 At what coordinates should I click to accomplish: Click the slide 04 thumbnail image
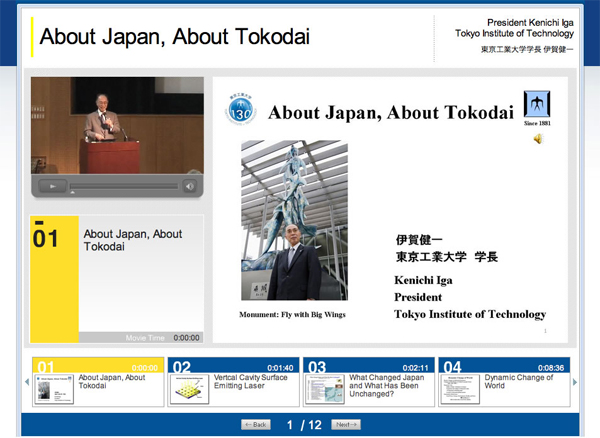click(460, 389)
